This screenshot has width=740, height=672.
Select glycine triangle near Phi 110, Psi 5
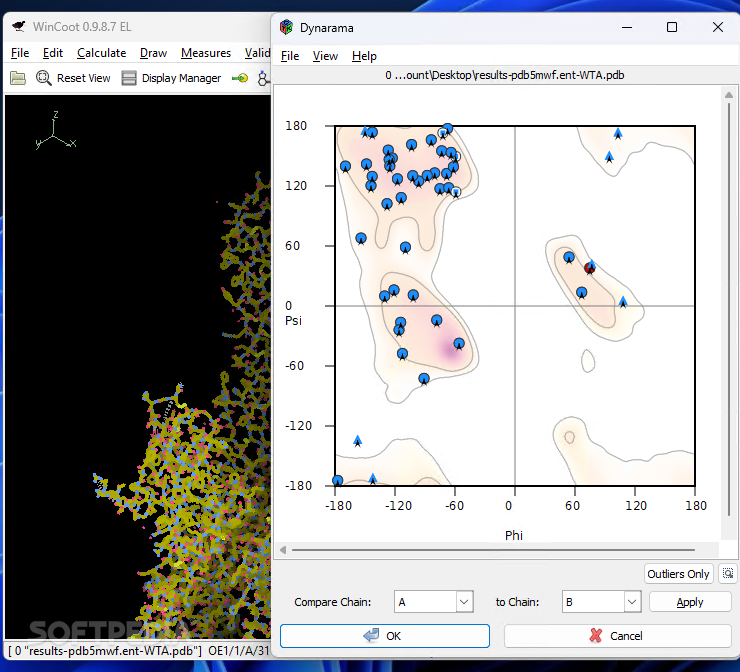[623, 302]
